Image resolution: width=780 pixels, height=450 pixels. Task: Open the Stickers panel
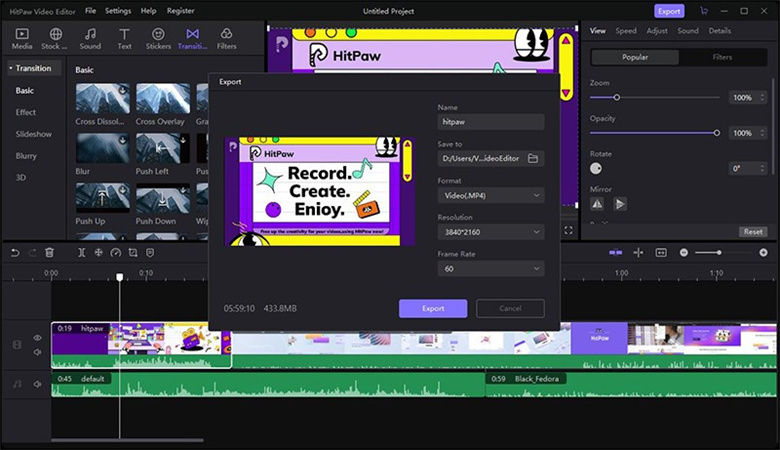158,39
